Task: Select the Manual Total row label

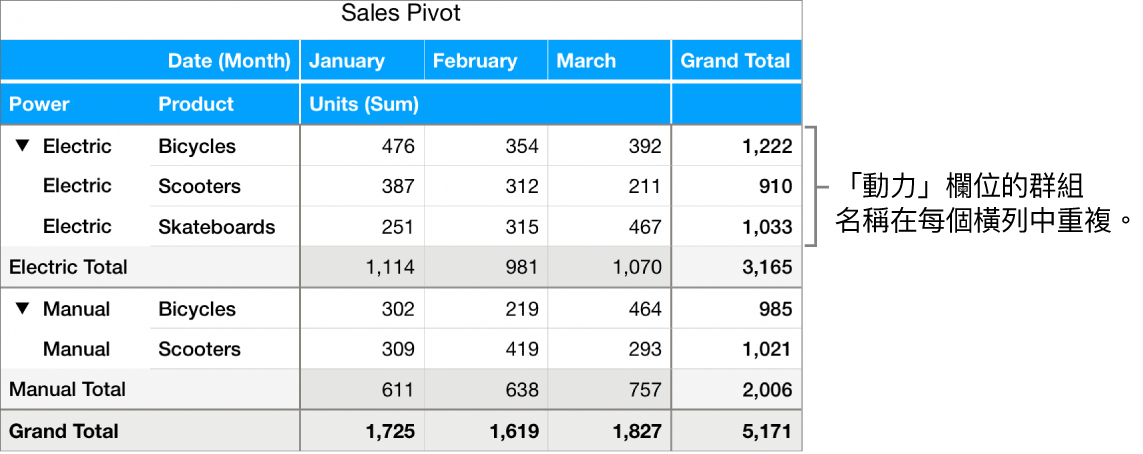Action: tap(67, 389)
